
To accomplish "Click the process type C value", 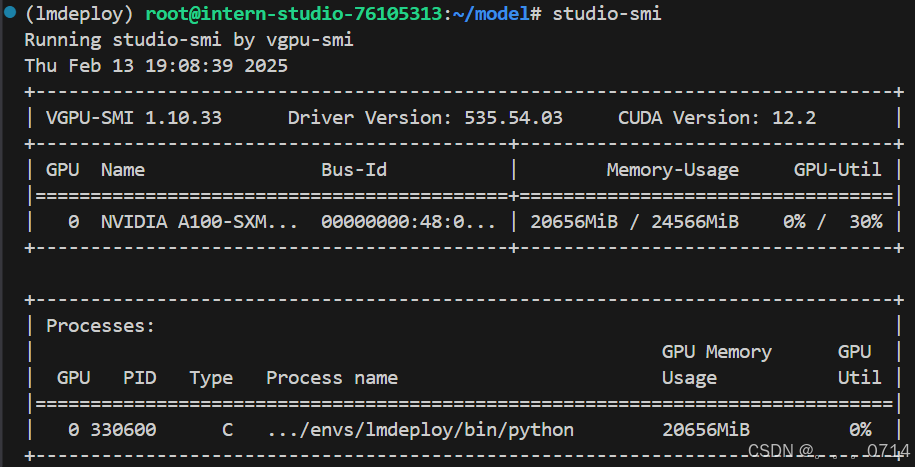I will click(x=228, y=430).
